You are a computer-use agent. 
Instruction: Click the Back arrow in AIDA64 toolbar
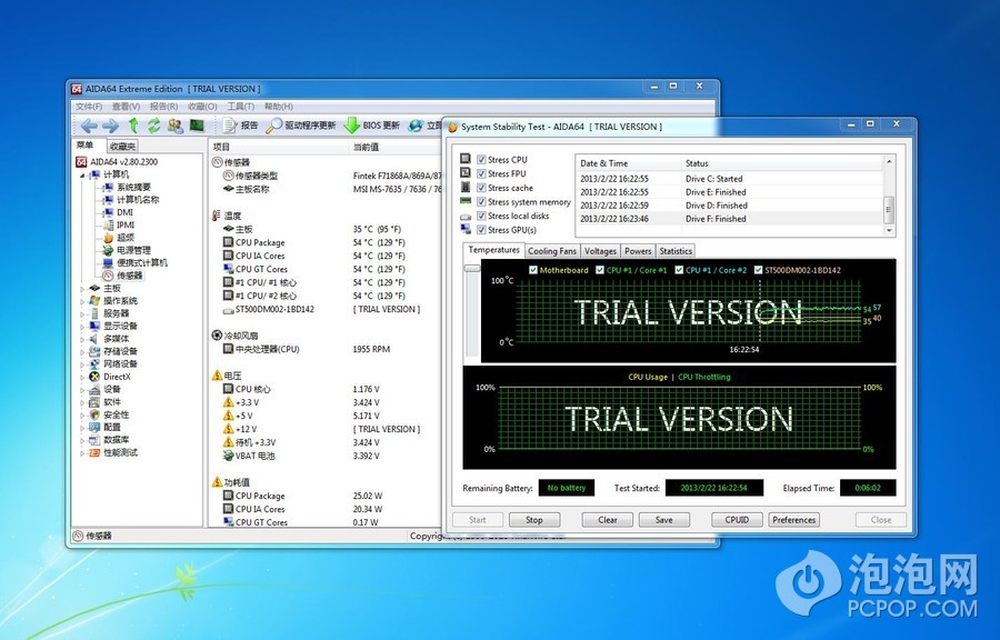pos(89,126)
